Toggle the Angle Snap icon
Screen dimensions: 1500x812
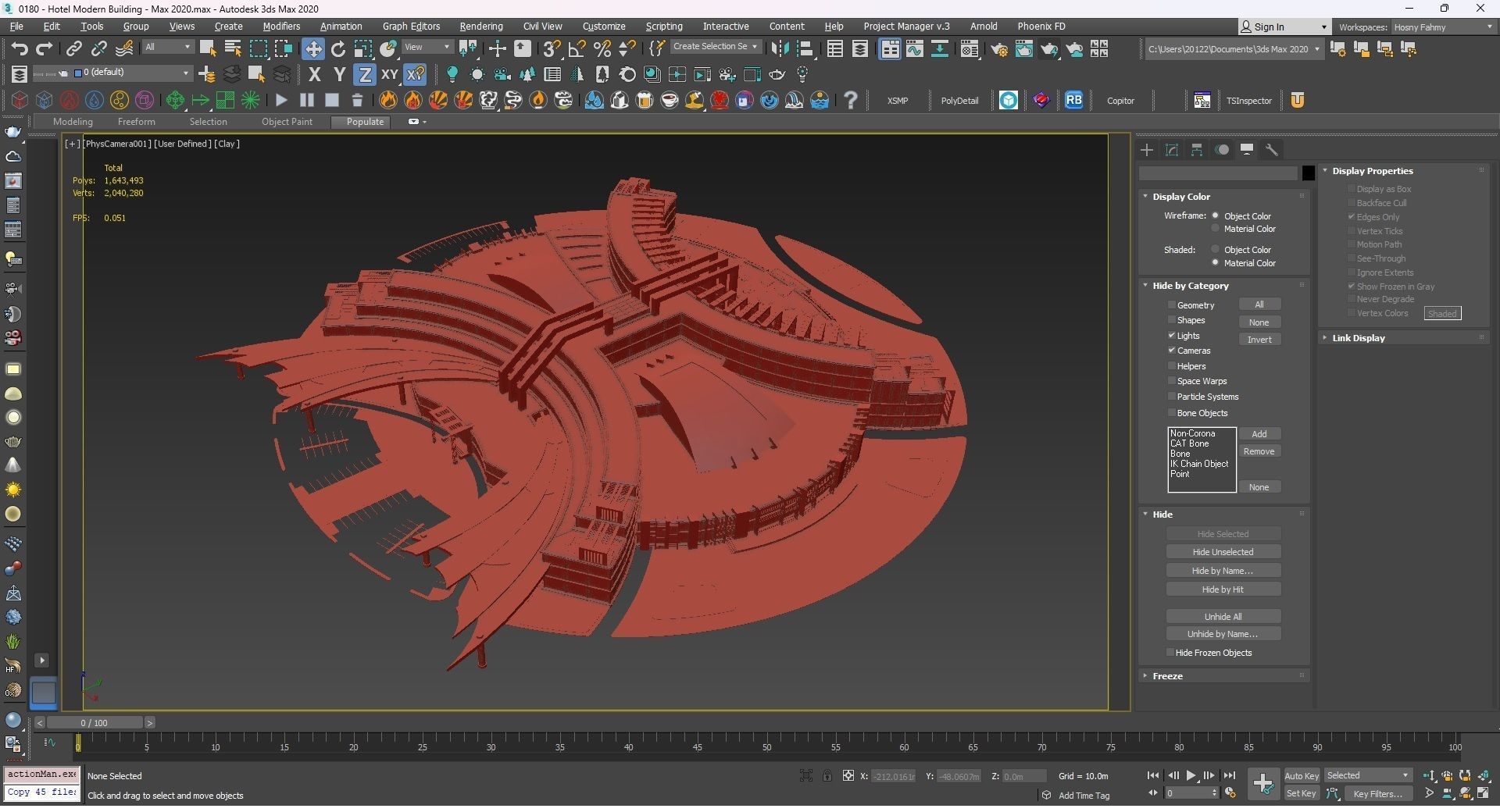(577, 49)
